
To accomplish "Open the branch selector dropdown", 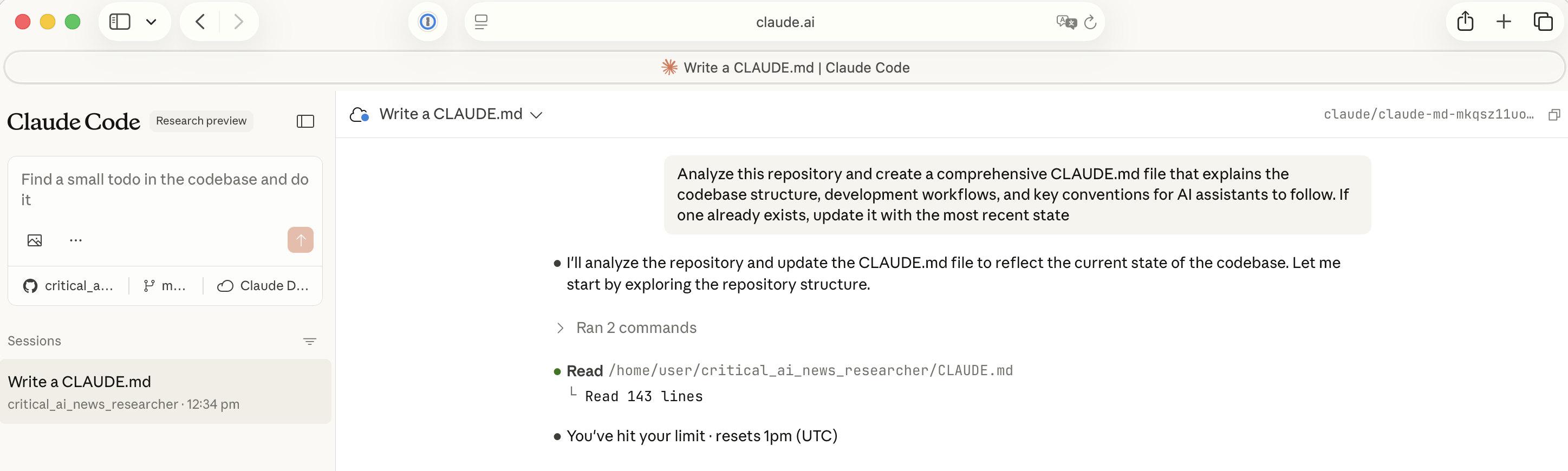I will click(x=164, y=286).
